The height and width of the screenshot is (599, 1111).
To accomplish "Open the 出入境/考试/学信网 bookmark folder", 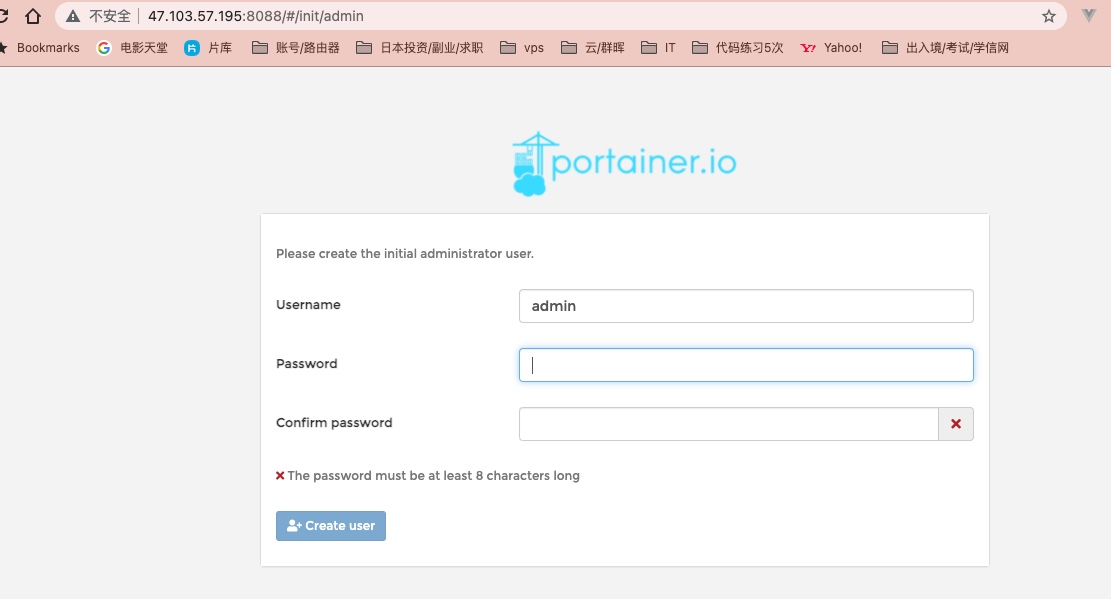I will (x=945, y=47).
